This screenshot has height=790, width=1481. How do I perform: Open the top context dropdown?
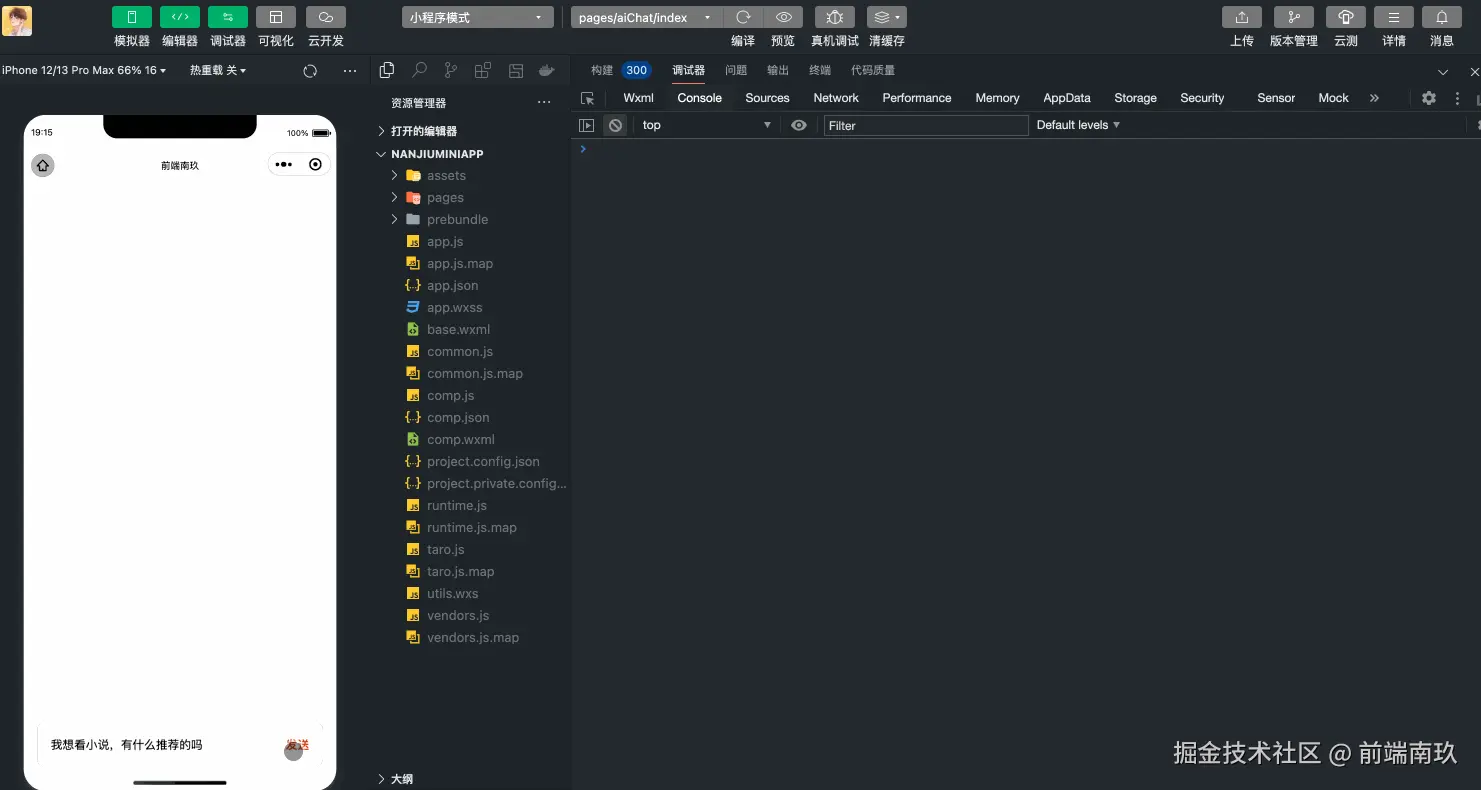coord(707,125)
